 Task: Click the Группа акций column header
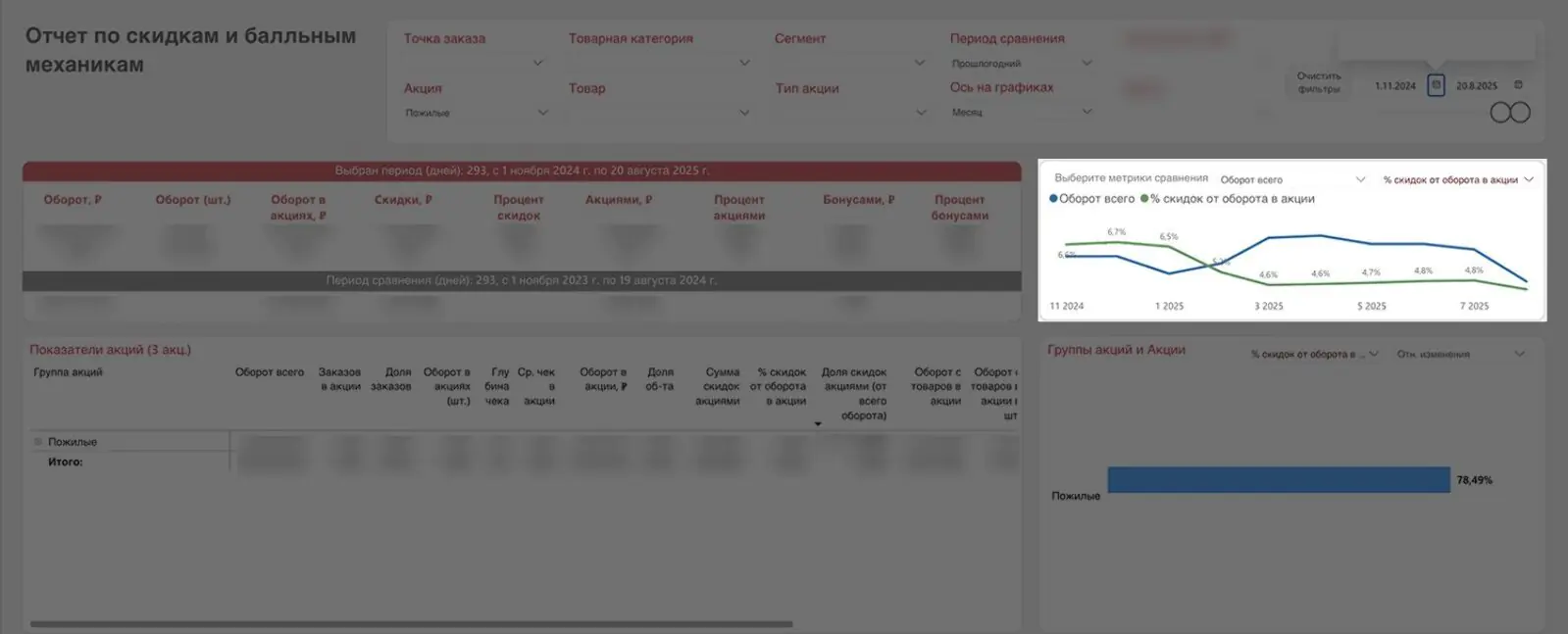coord(68,372)
